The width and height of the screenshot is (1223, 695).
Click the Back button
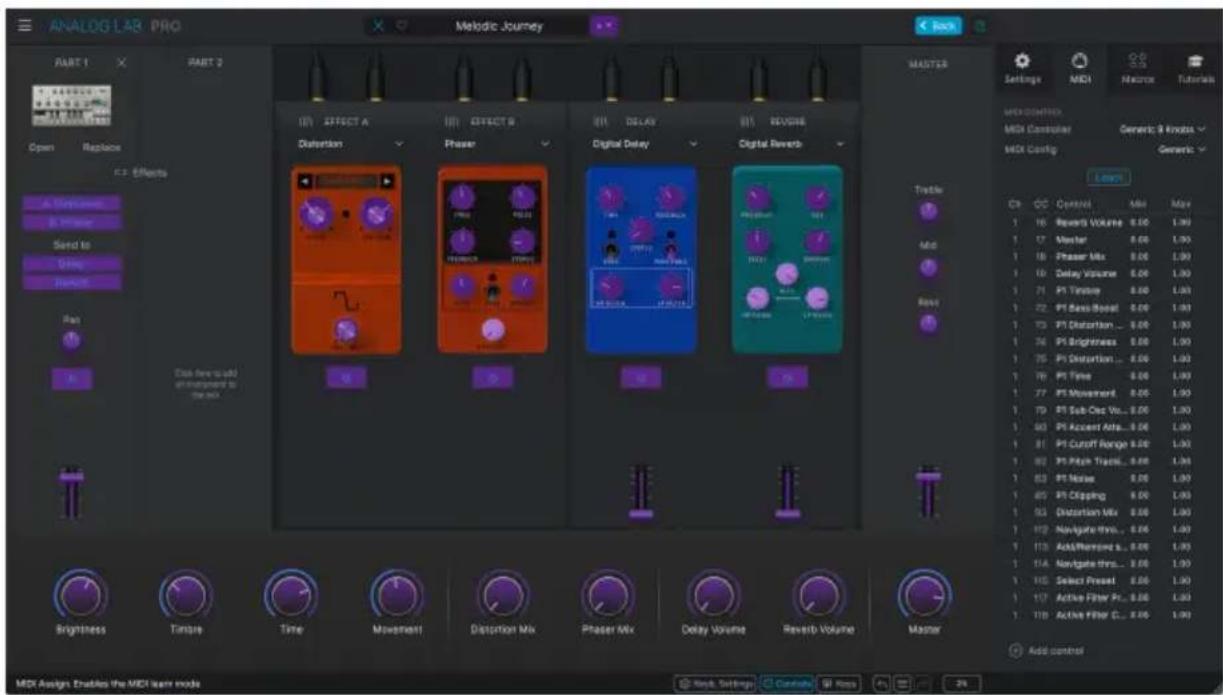pos(939,27)
